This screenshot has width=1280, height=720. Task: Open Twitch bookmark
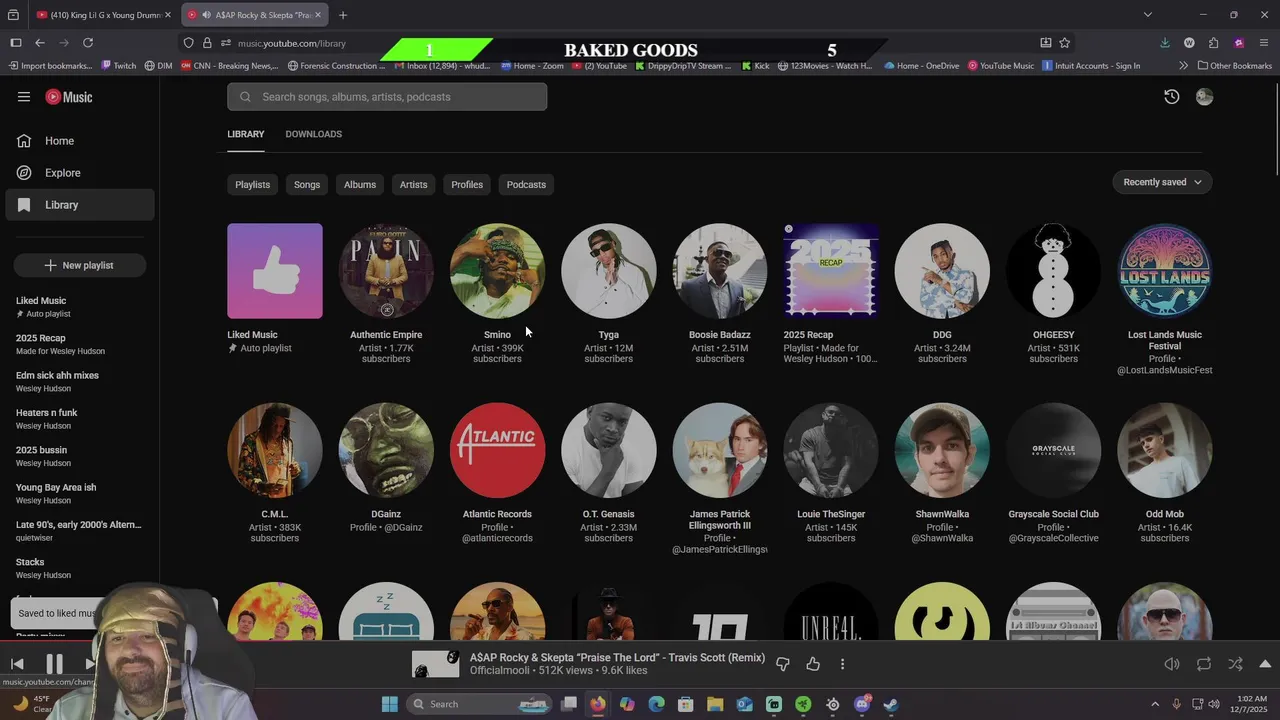[x=119, y=66]
